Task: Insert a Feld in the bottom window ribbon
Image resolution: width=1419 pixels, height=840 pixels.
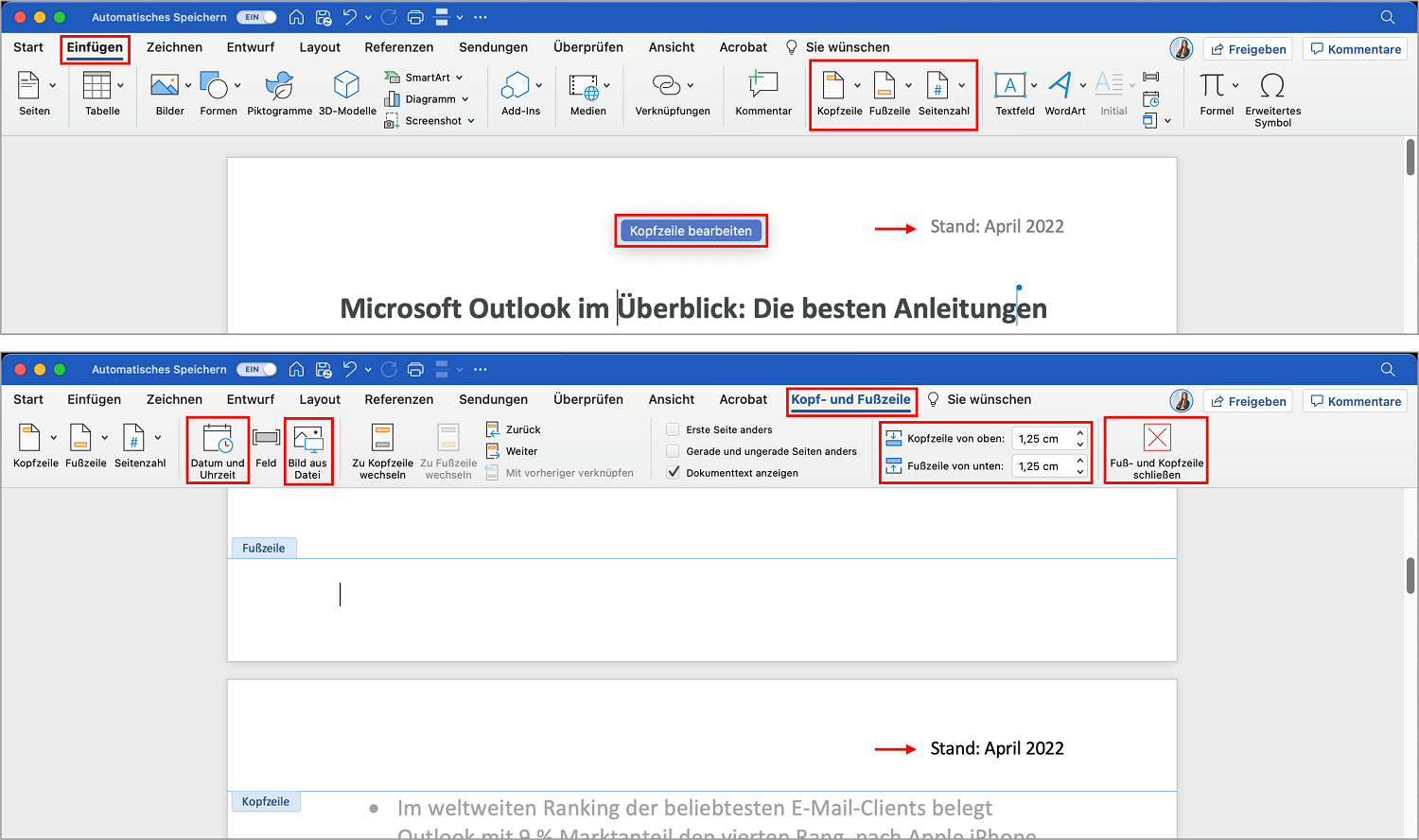Action: coord(266,446)
